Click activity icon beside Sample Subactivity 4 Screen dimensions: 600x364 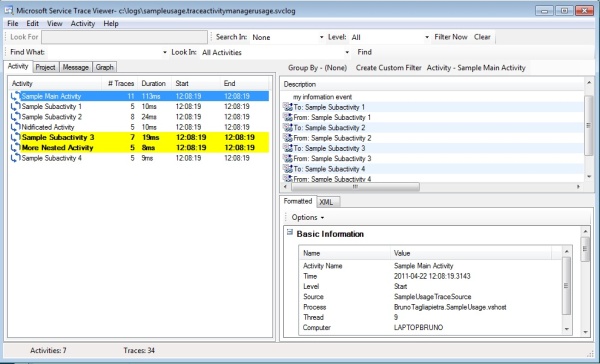click(15, 158)
